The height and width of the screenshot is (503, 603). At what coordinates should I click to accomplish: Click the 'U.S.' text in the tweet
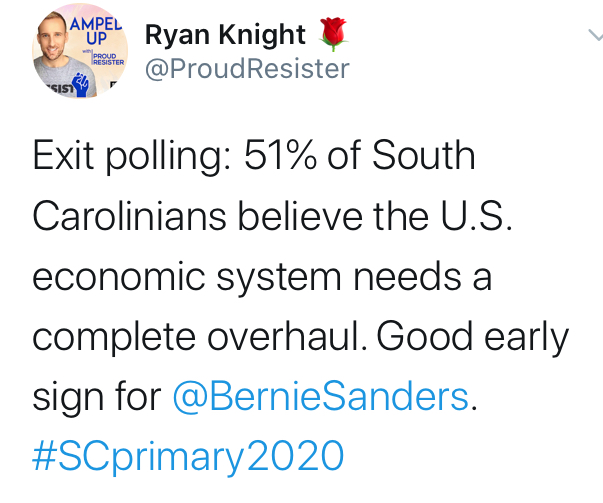[x=476, y=216]
